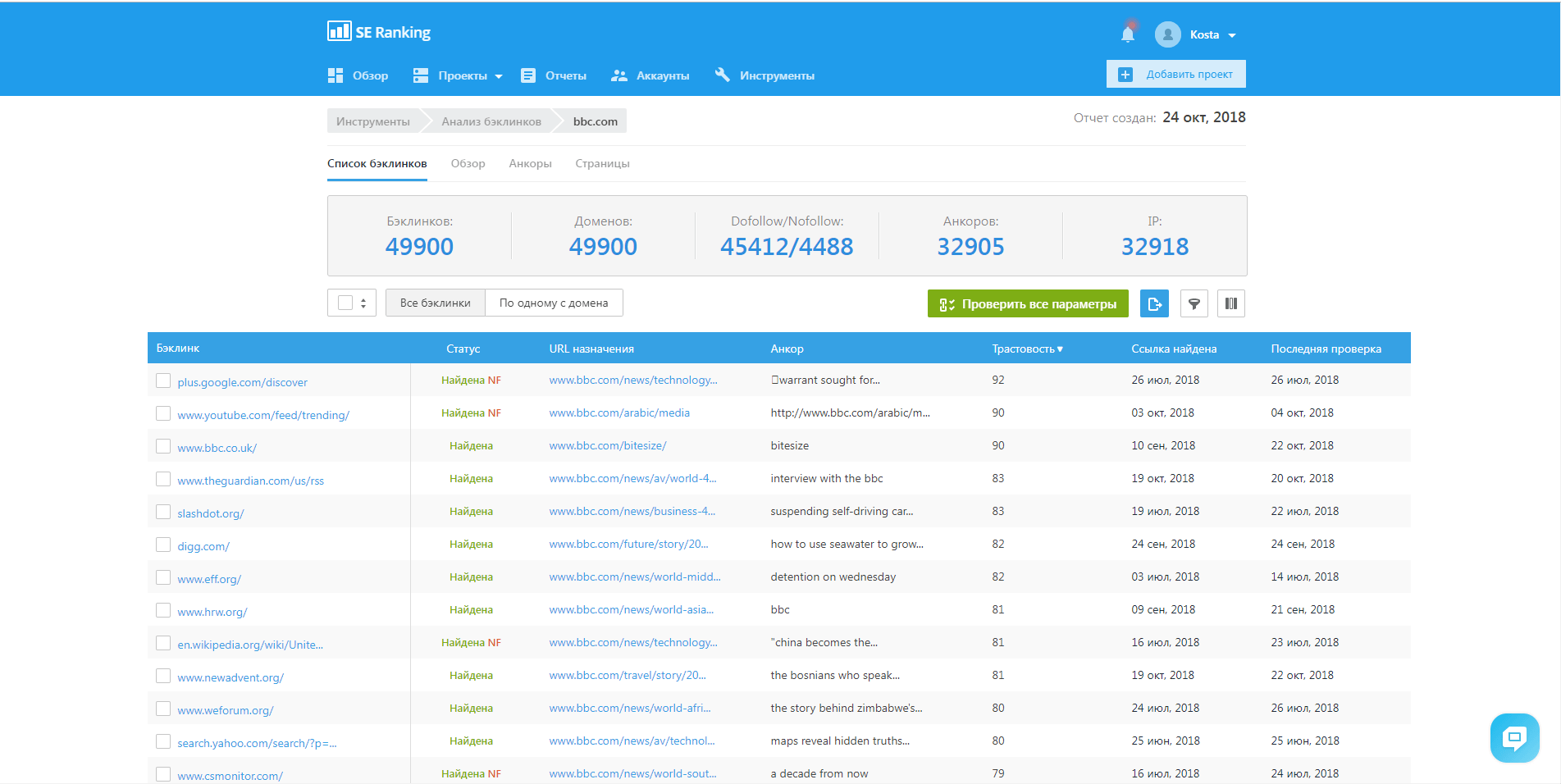Open the www.youtube.com/feed/trending/ backlink

263,415
